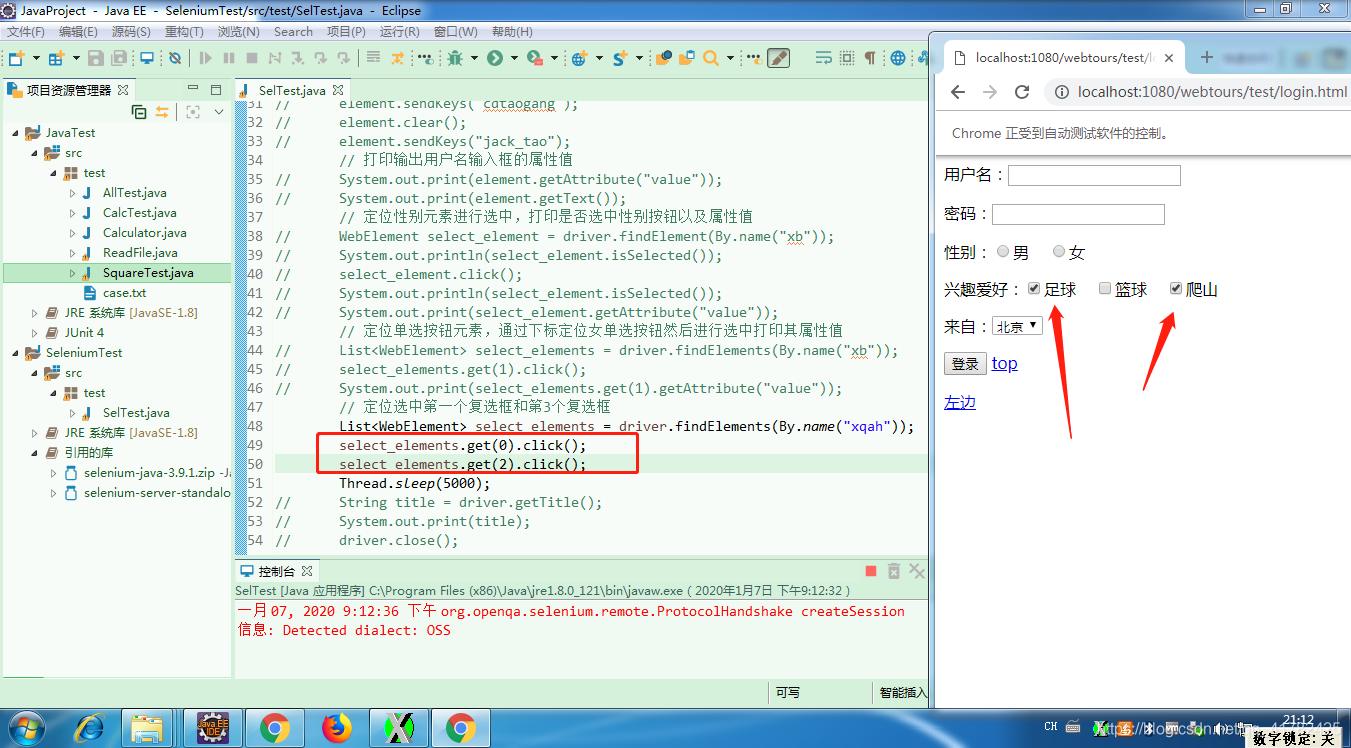Click Link with Editor icon in project explorer
The image size is (1351, 748).
pyautogui.click(x=162, y=112)
